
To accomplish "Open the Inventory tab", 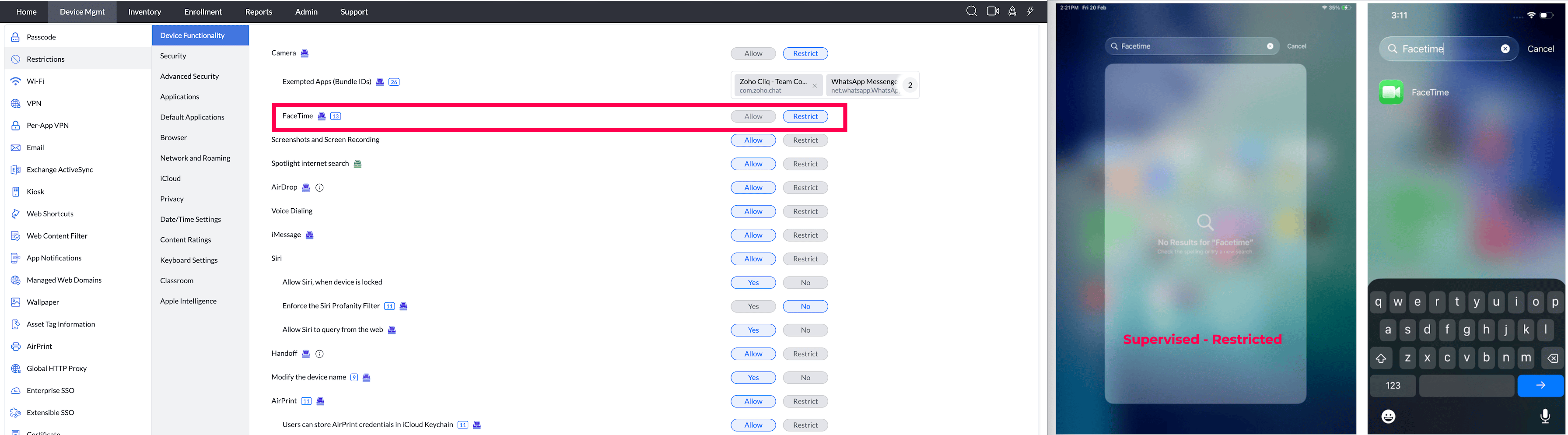I will [145, 11].
